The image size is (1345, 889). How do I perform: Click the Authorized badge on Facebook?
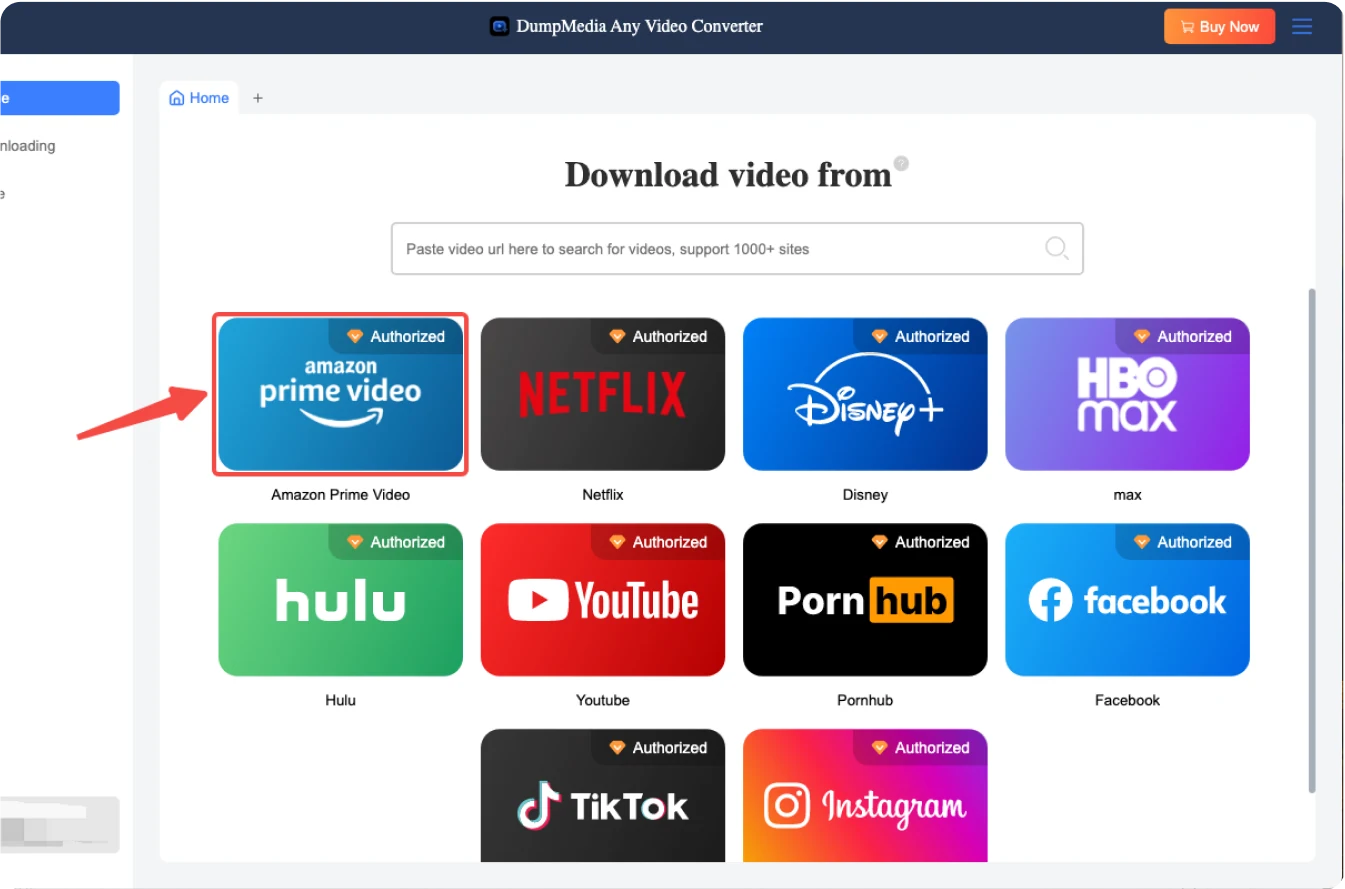(x=1182, y=542)
